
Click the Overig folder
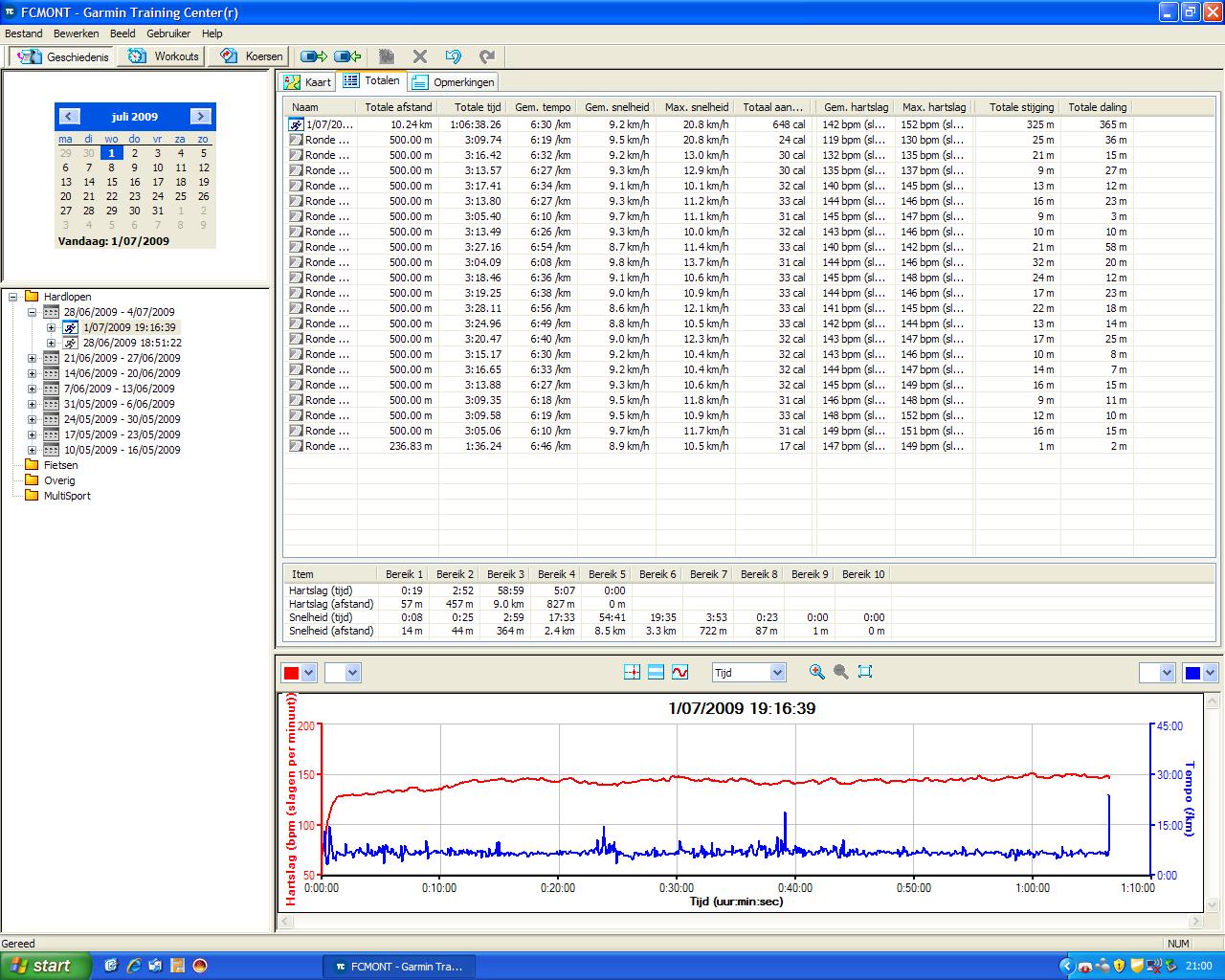59,480
